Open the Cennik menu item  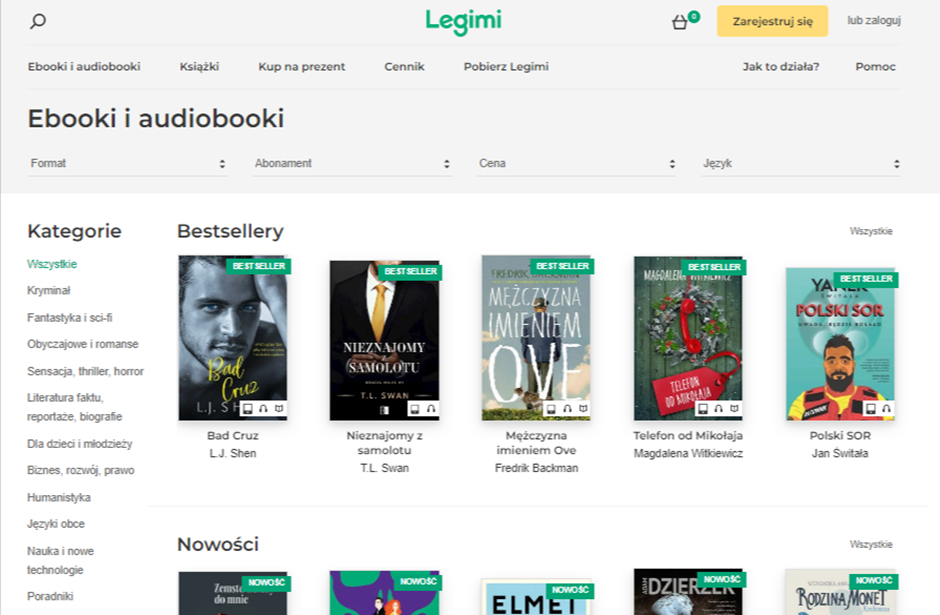[404, 67]
